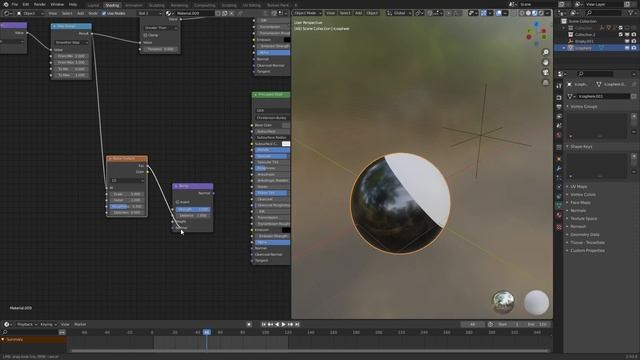
Task: Open the File menu
Action: click(x=15, y=4)
